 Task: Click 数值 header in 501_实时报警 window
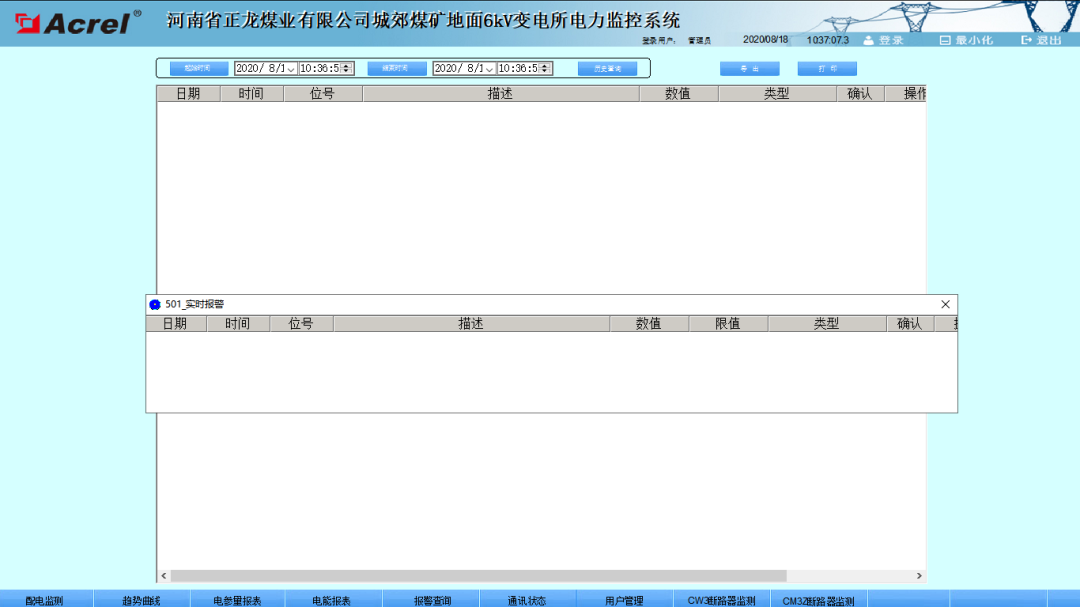(648, 324)
